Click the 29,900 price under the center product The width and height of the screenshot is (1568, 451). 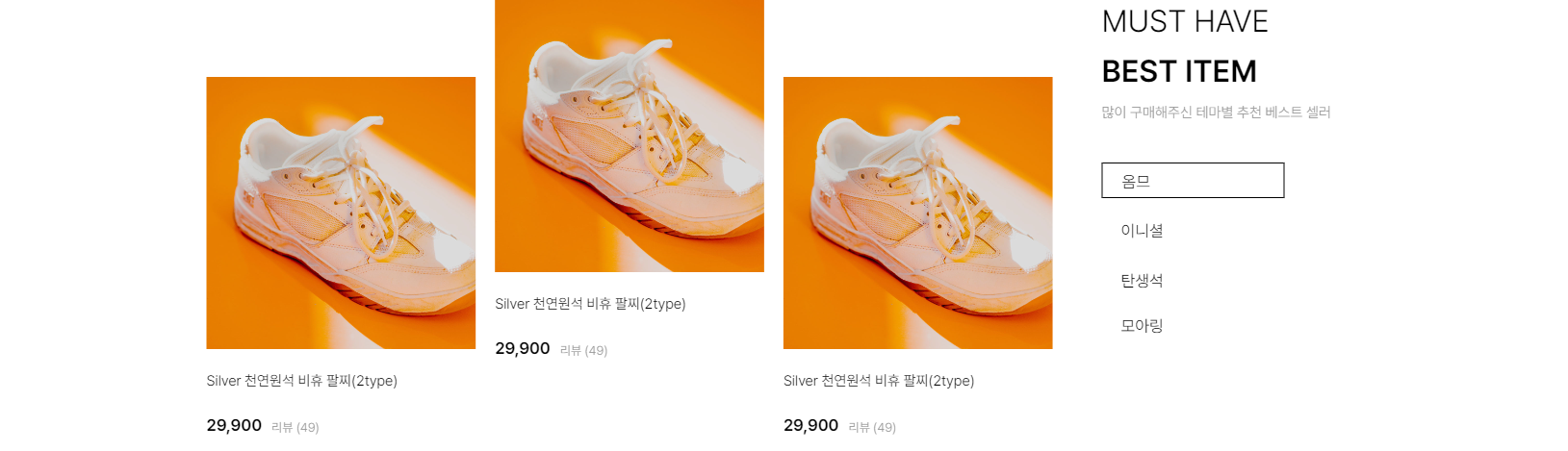coord(523,348)
